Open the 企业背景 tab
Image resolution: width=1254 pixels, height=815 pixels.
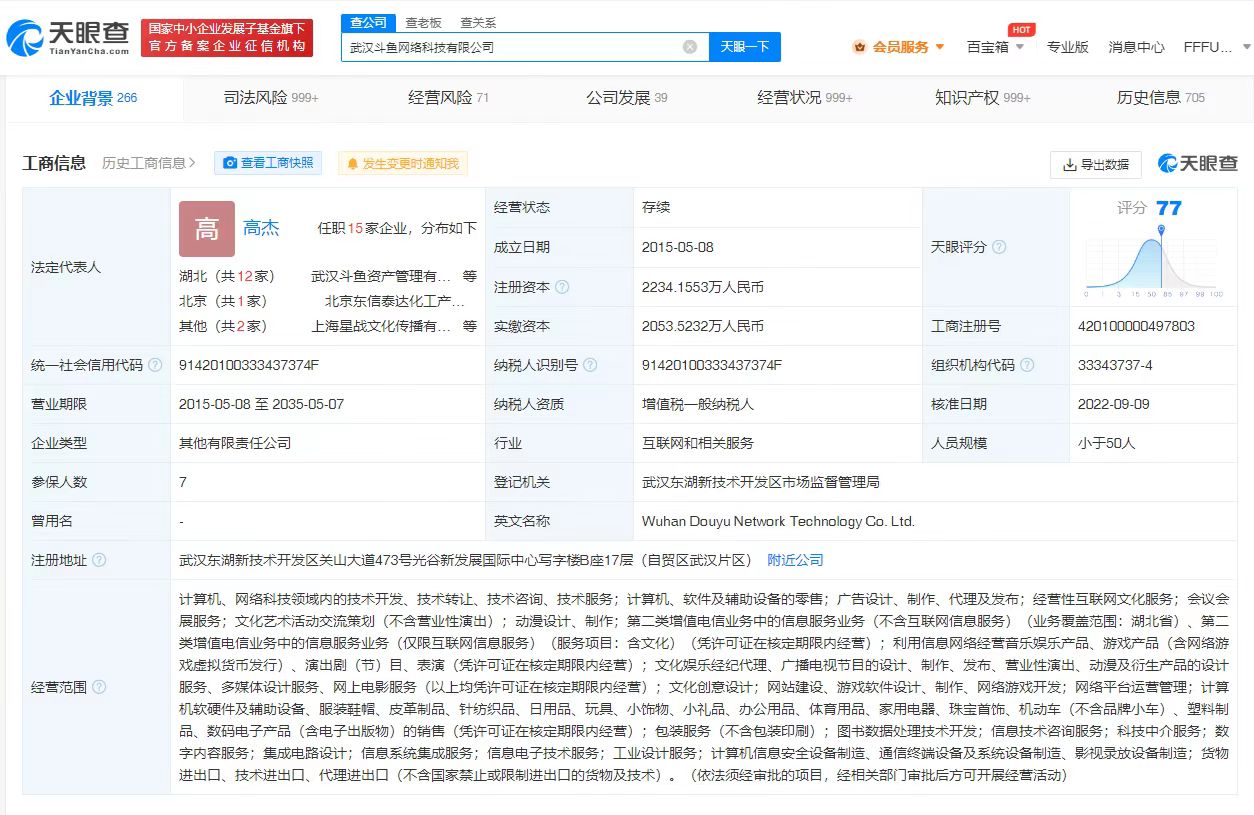93,98
